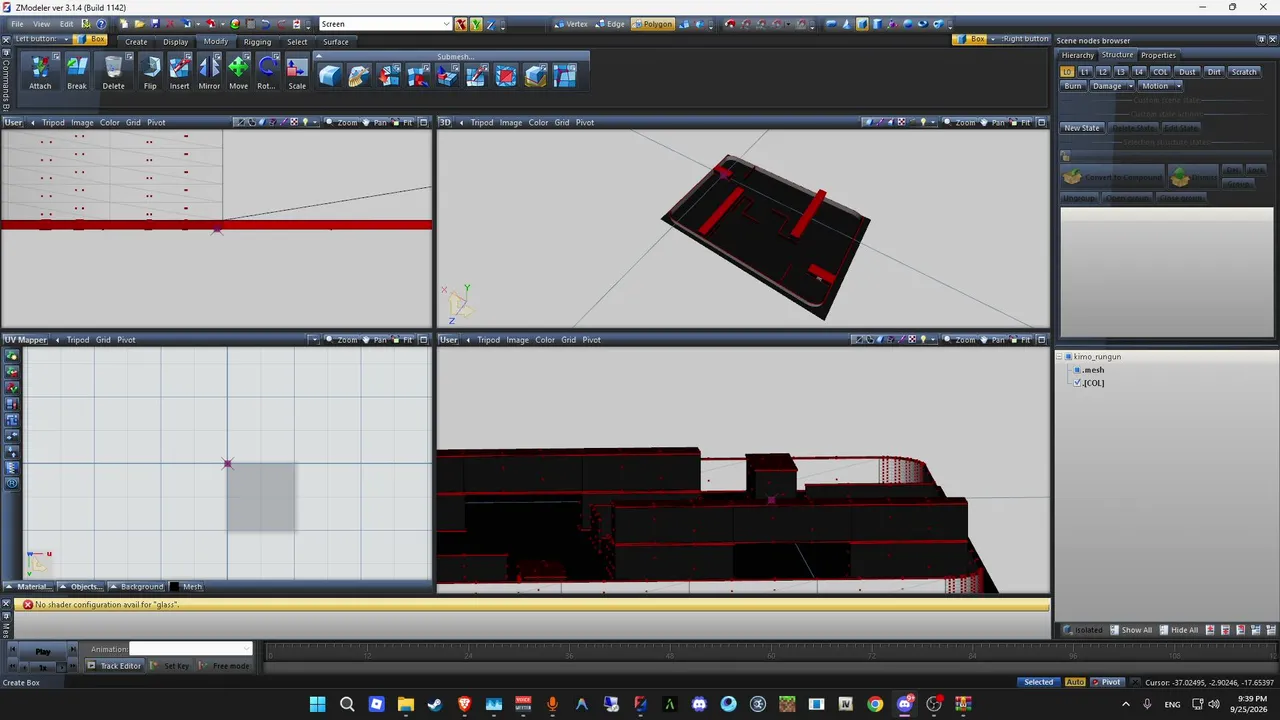Click the New State button

(1081, 128)
